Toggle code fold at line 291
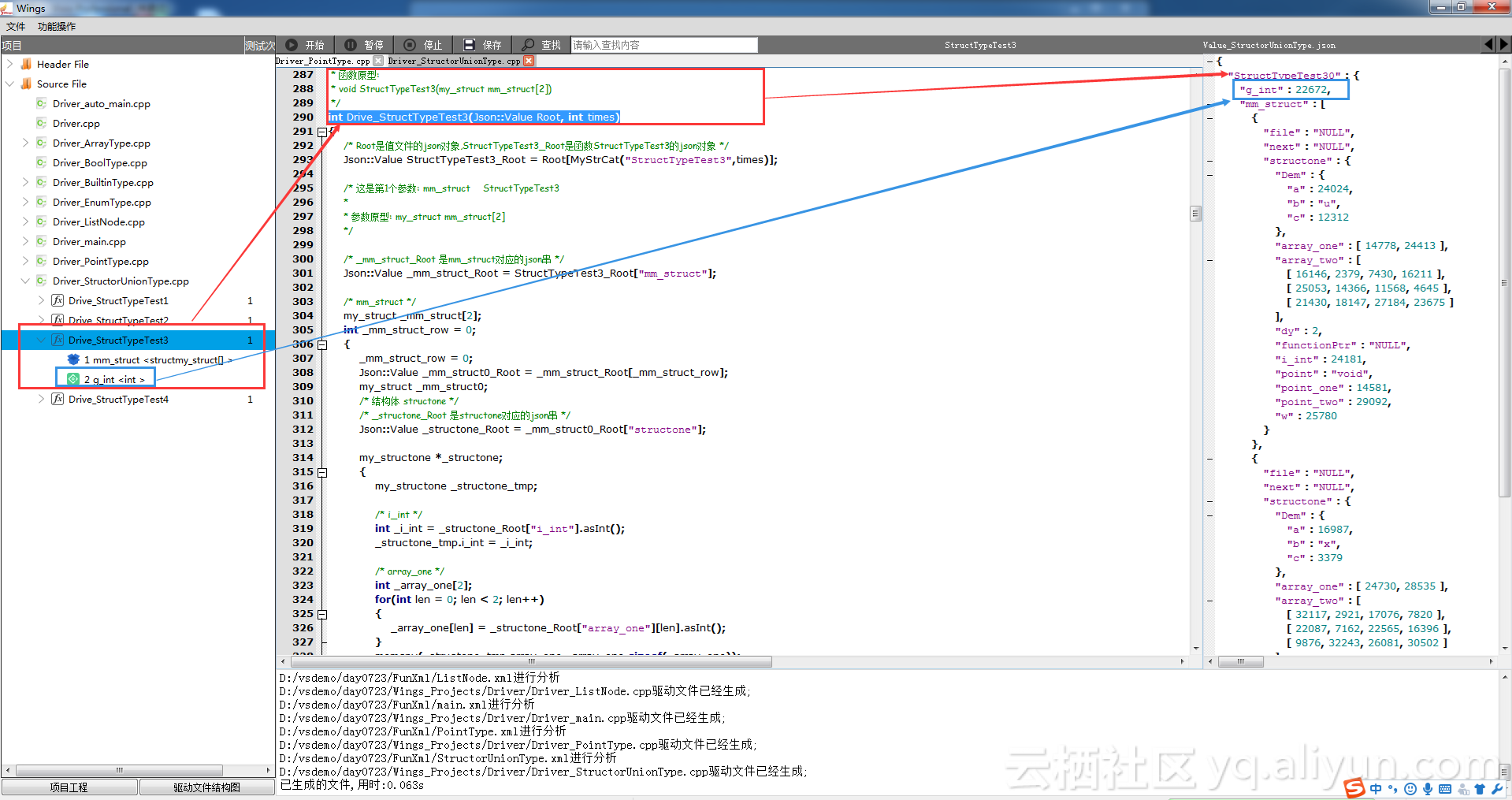Viewport: 1512px width, 800px height. click(322, 132)
